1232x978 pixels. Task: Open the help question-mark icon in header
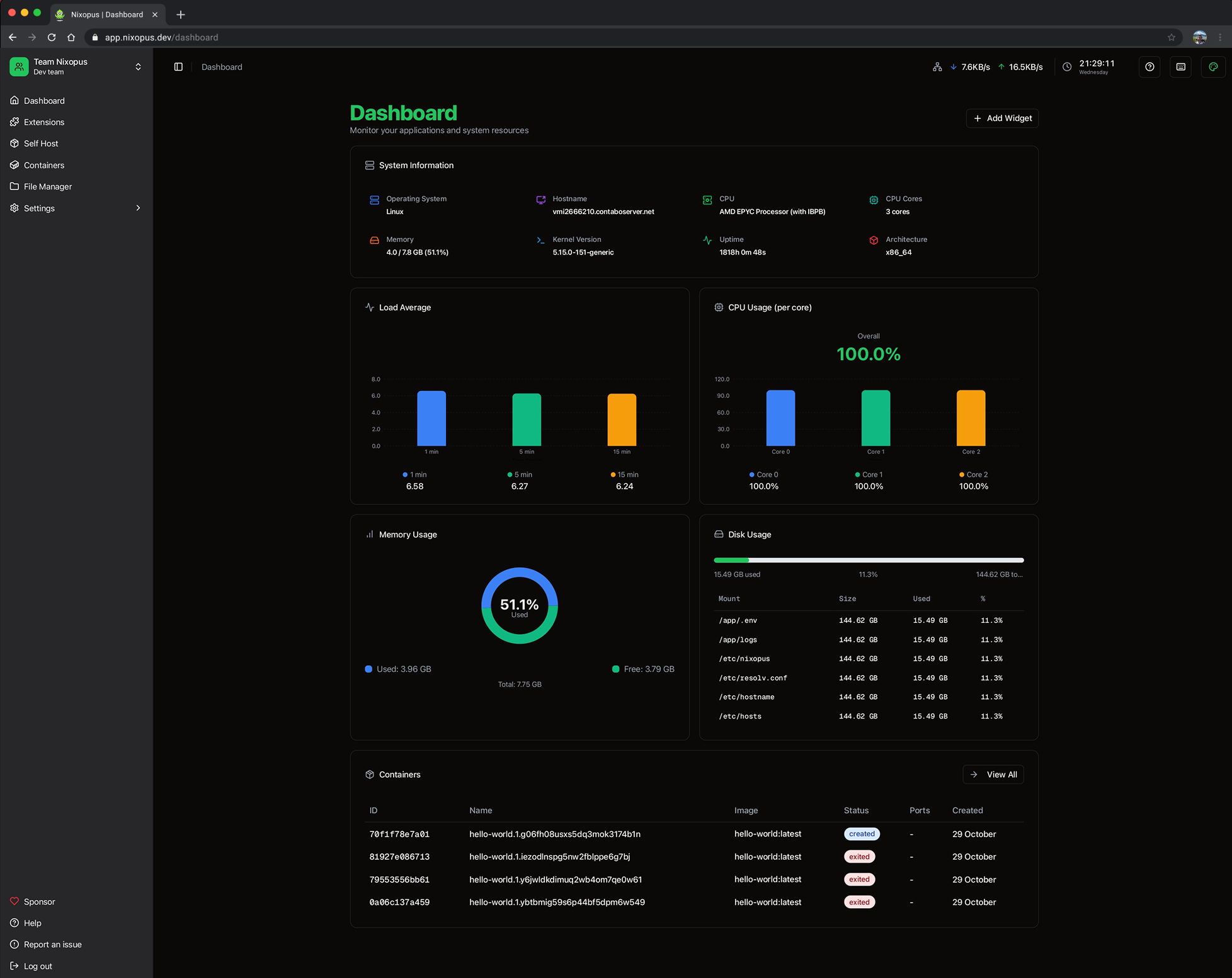point(1149,67)
